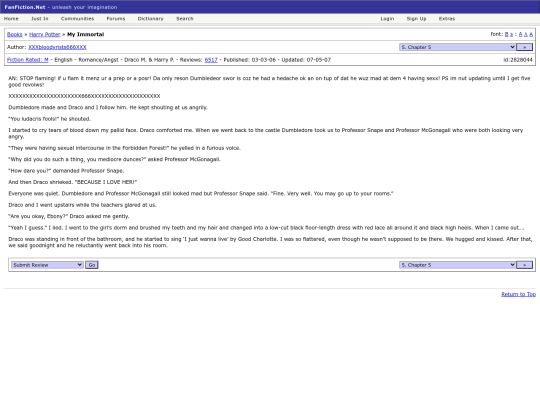Open the Home menu item
This screenshot has width=540, height=405.
tap(11, 19)
